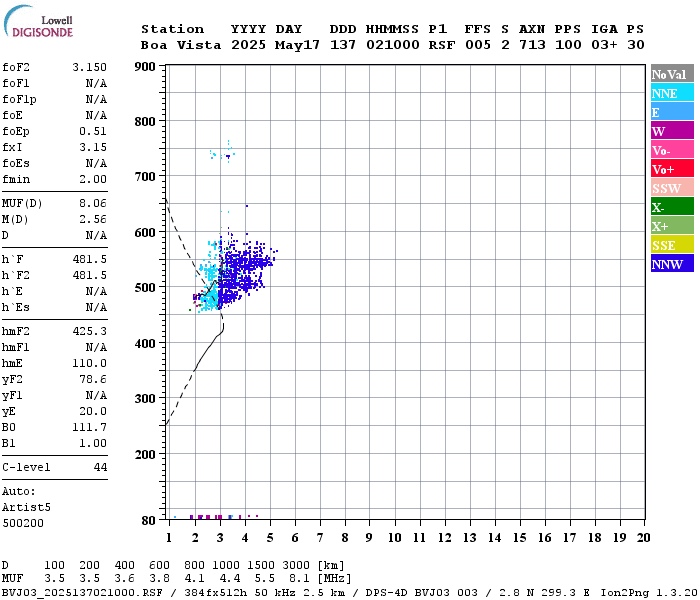Click the MUF 8.1 value at 3000 km

click(x=299, y=579)
